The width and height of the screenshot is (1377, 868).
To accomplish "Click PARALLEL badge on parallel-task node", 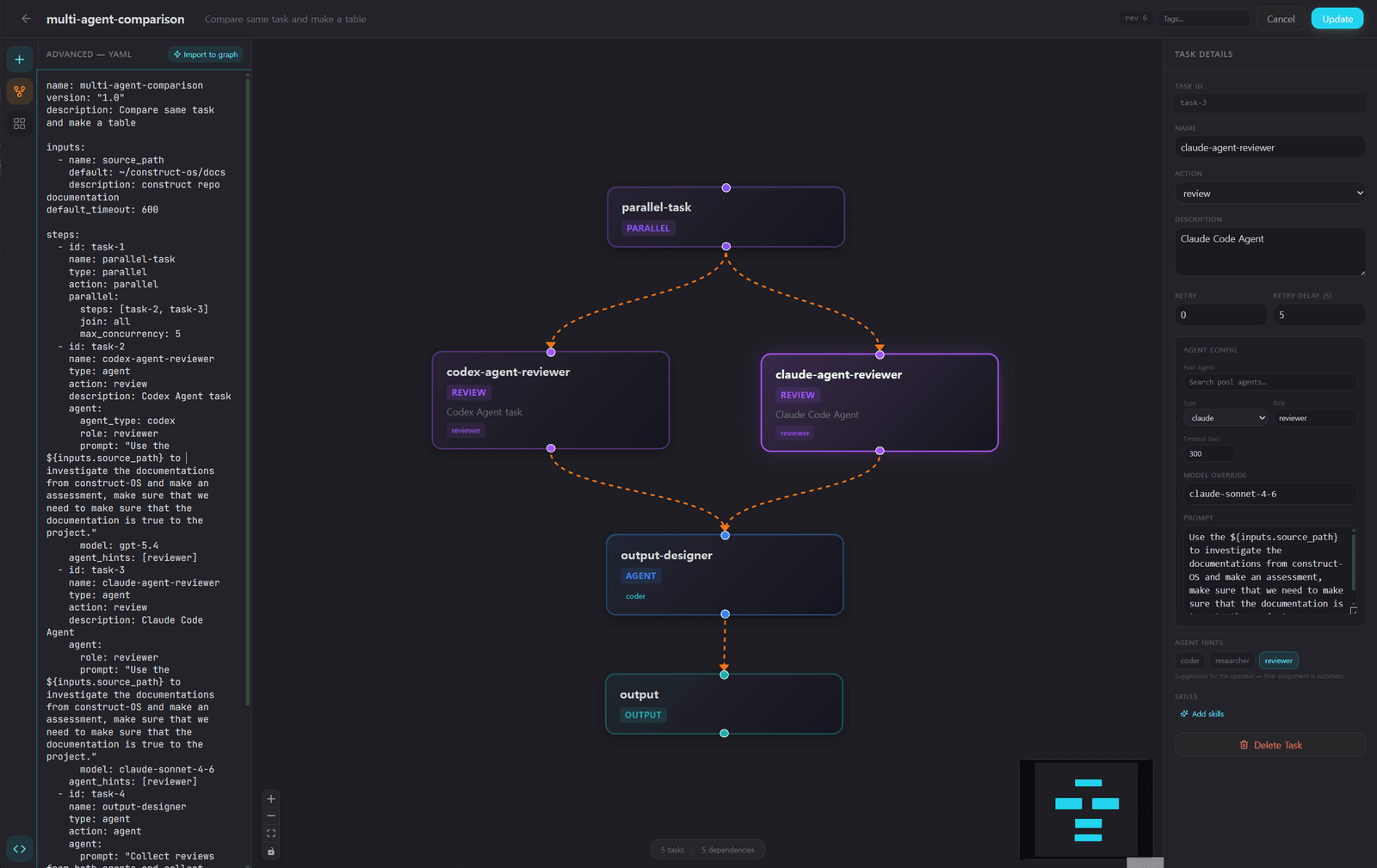I will coord(648,228).
